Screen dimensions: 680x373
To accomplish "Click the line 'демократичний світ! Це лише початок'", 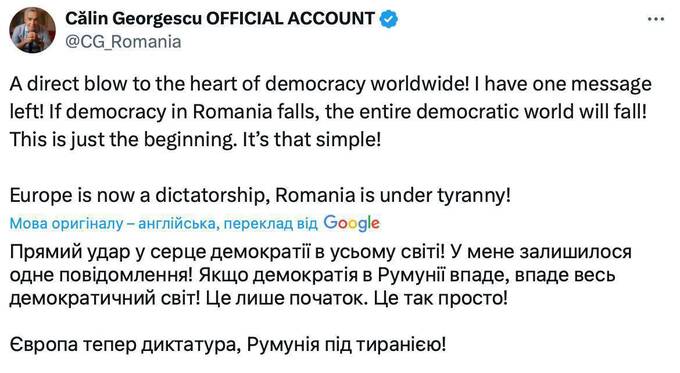I will pos(258,298).
